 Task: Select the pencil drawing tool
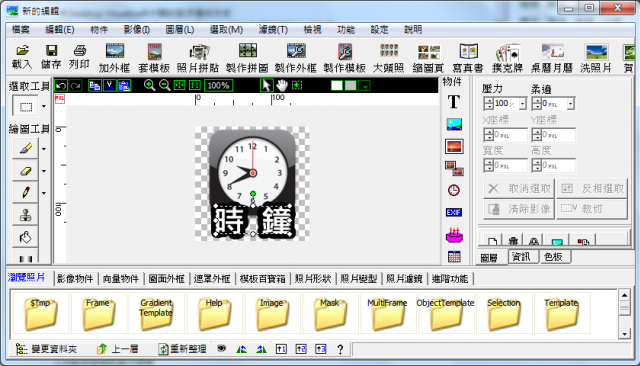(26, 192)
